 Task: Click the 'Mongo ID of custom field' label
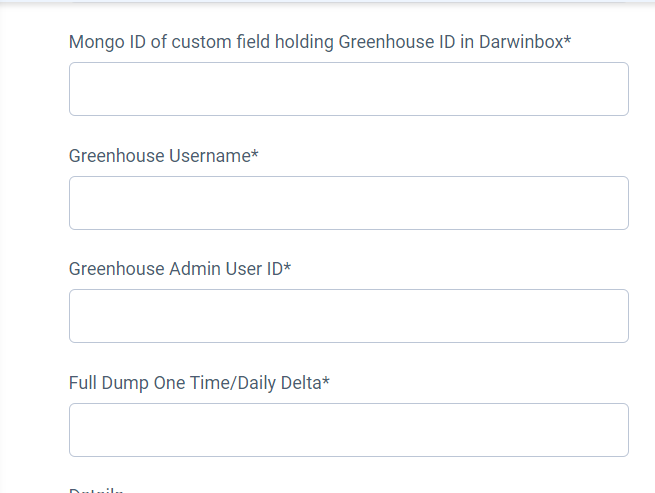[320, 42]
